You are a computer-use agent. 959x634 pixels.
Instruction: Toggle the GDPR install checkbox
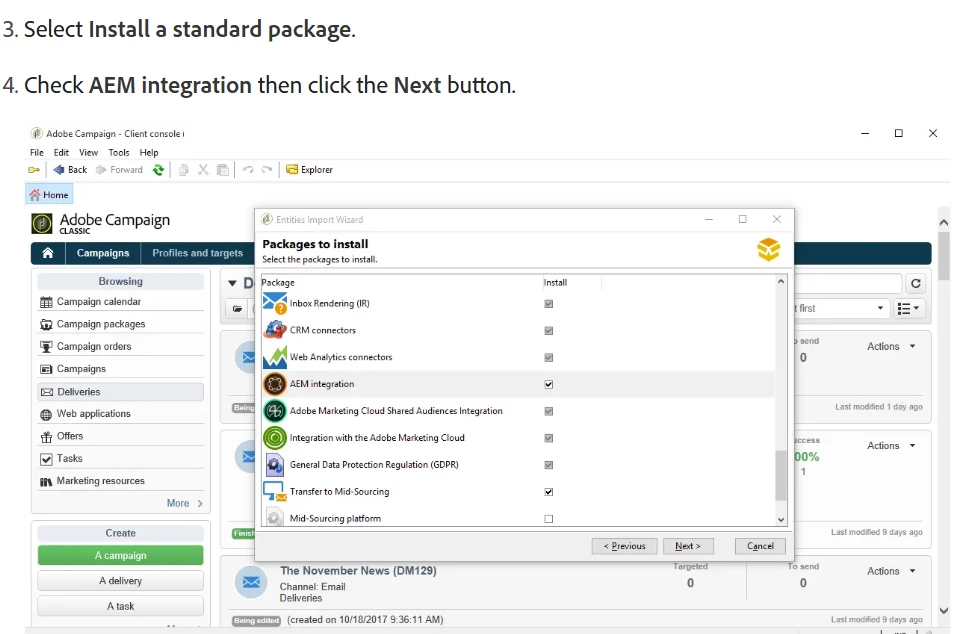click(x=549, y=465)
